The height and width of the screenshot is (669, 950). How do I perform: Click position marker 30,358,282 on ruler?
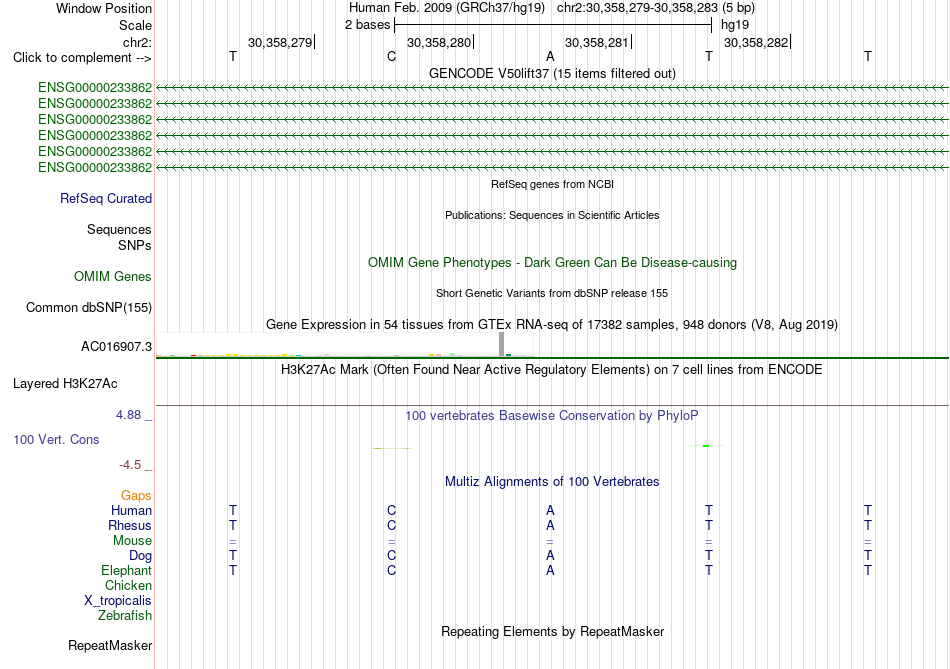tap(756, 42)
